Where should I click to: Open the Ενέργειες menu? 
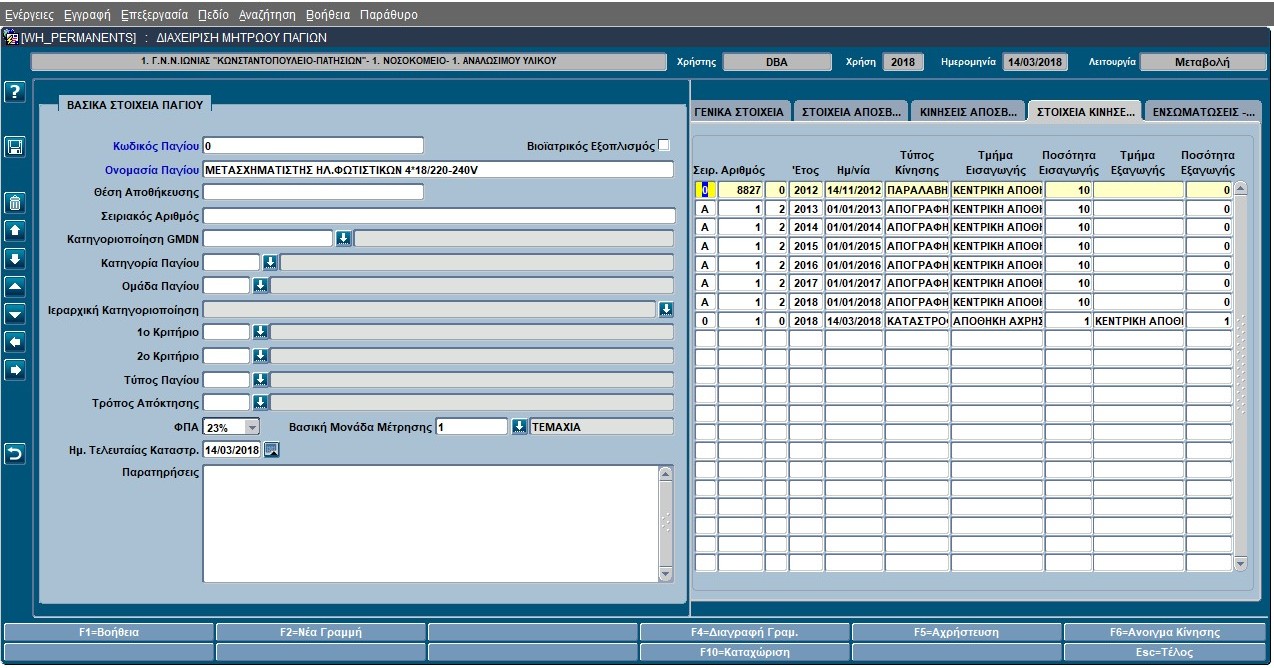(29, 15)
